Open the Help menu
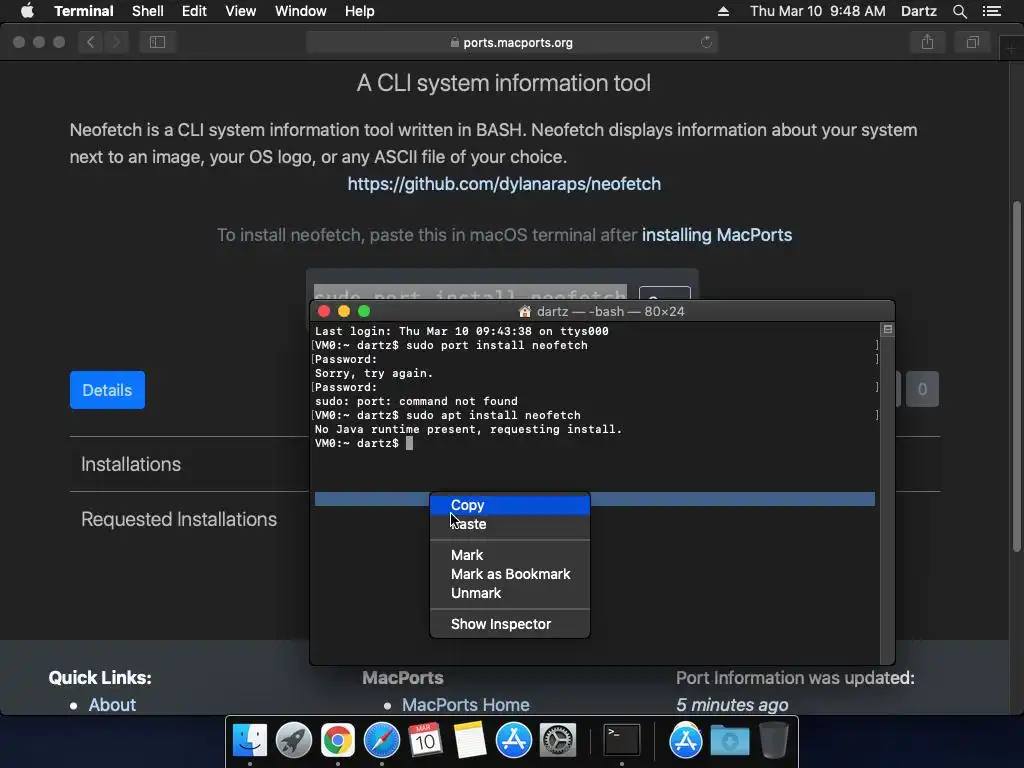 pos(359,11)
